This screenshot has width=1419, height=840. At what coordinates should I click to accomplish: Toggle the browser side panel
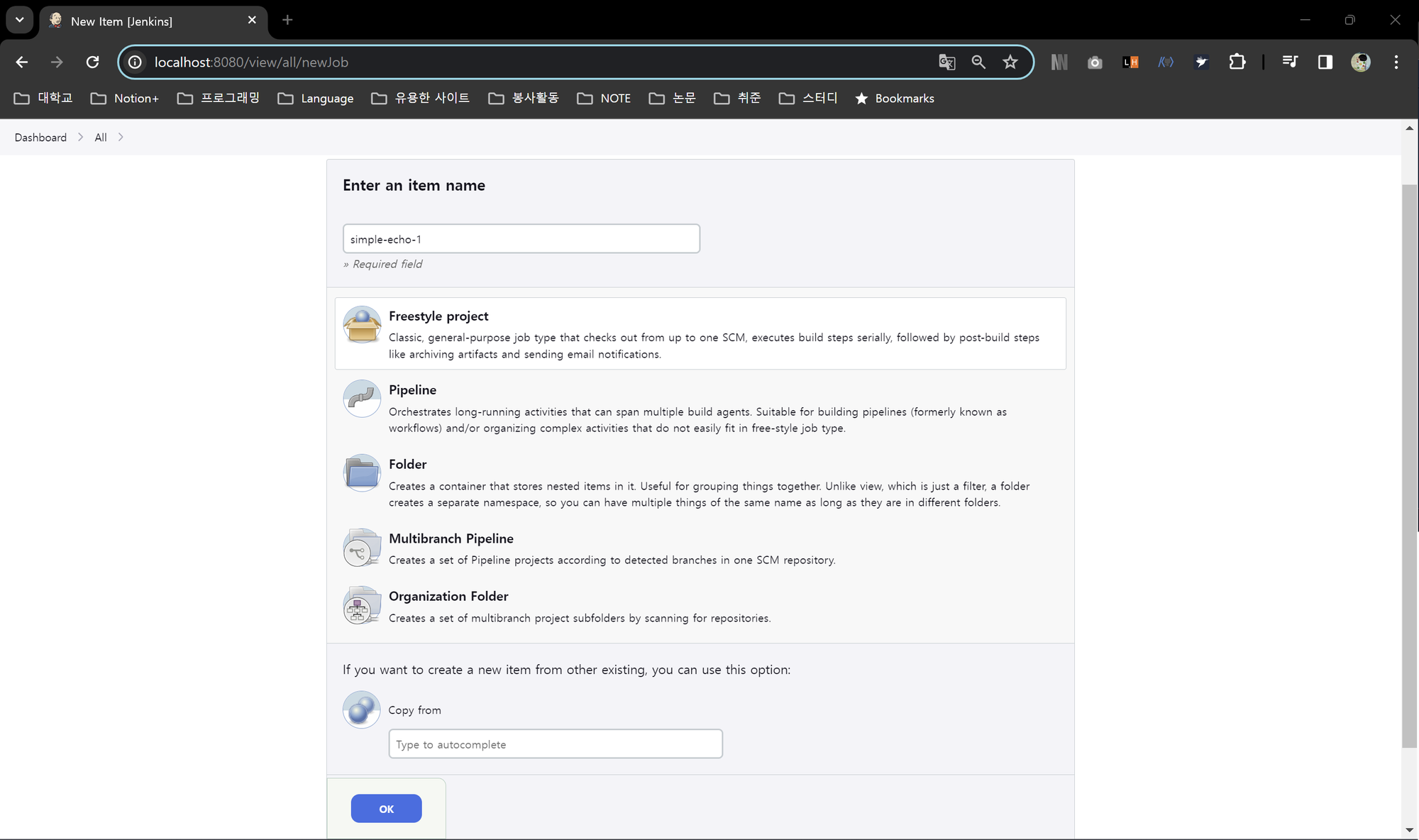click(x=1325, y=62)
